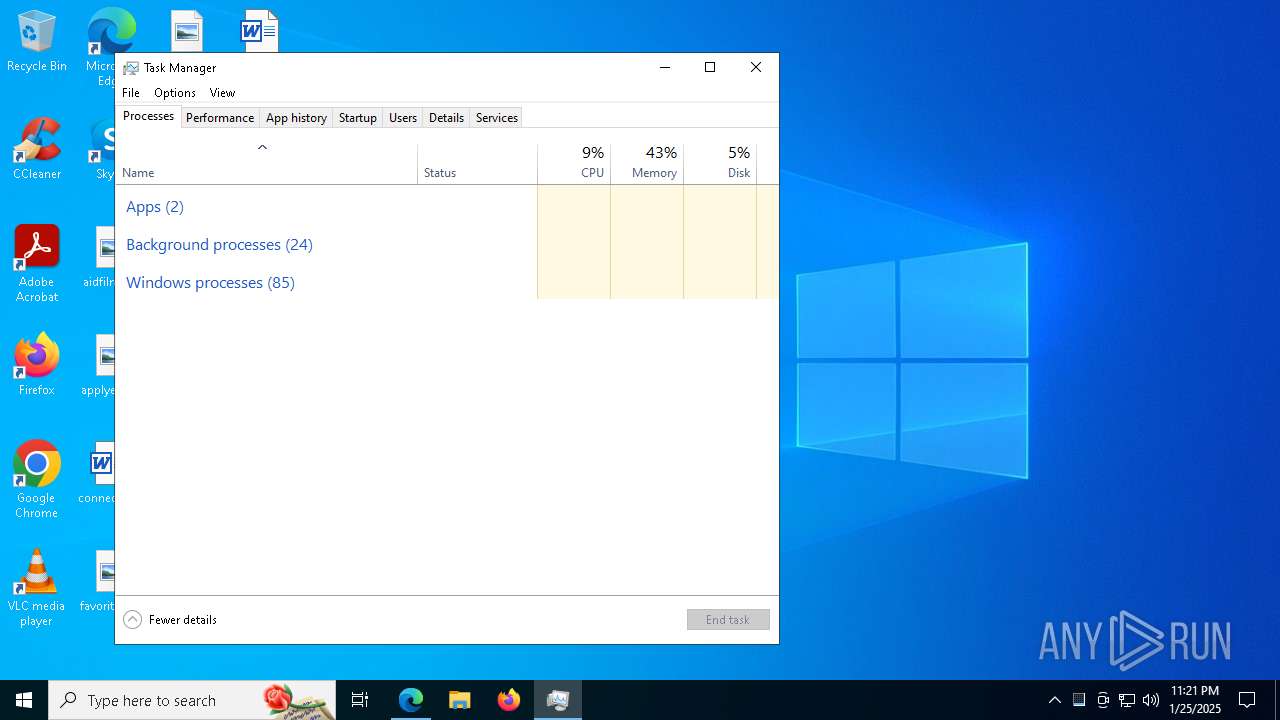This screenshot has height=720, width=1280.
Task: Open Task View on the taskbar
Action: tap(360, 700)
